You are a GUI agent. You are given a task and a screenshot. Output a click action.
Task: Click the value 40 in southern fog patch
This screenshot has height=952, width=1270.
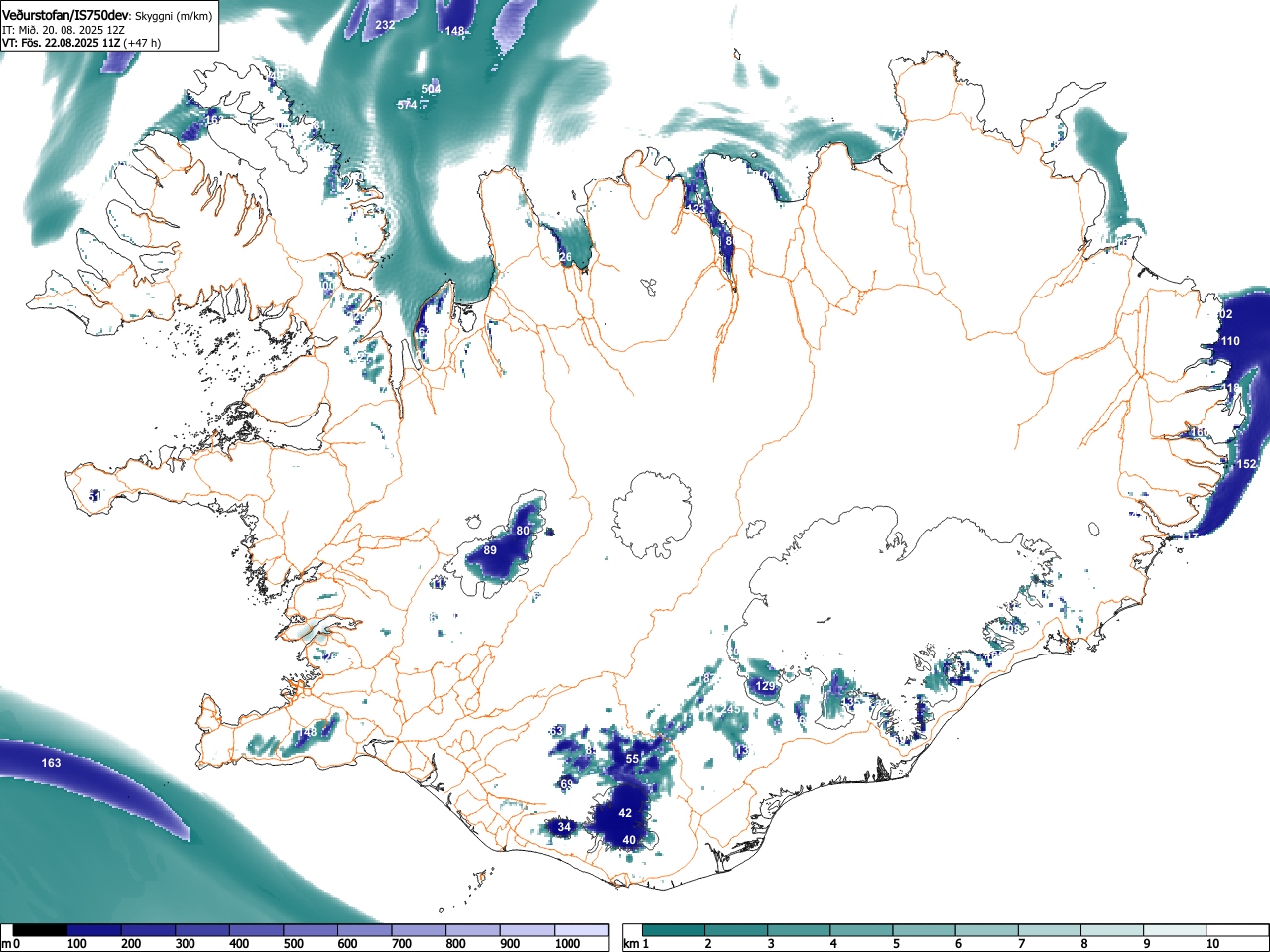[x=629, y=840]
